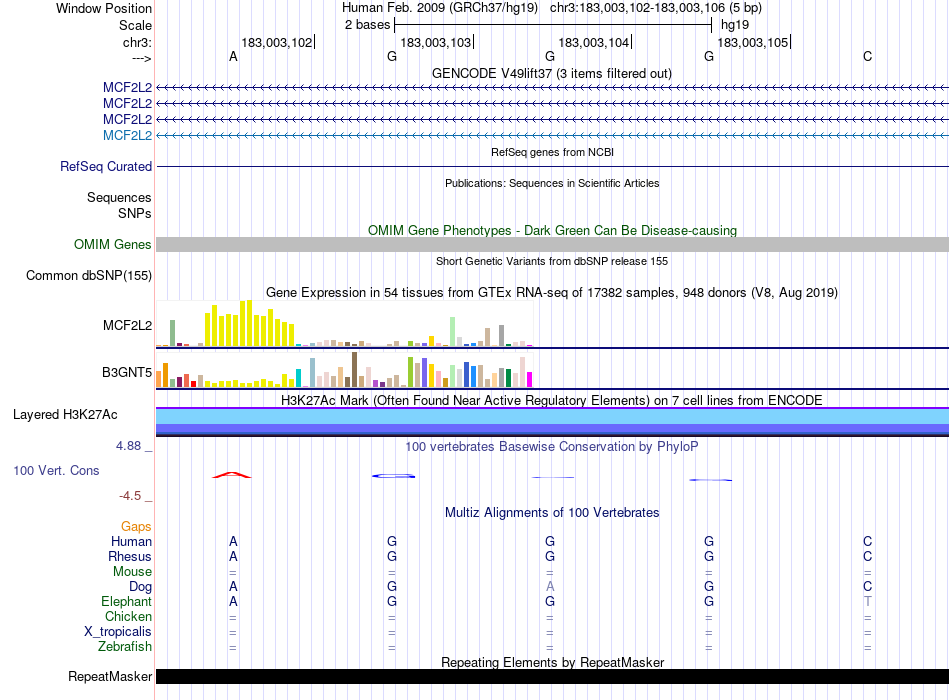Click the gray OMIM Genes item bar
The height and width of the screenshot is (700, 950).
[x=552, y=244]
